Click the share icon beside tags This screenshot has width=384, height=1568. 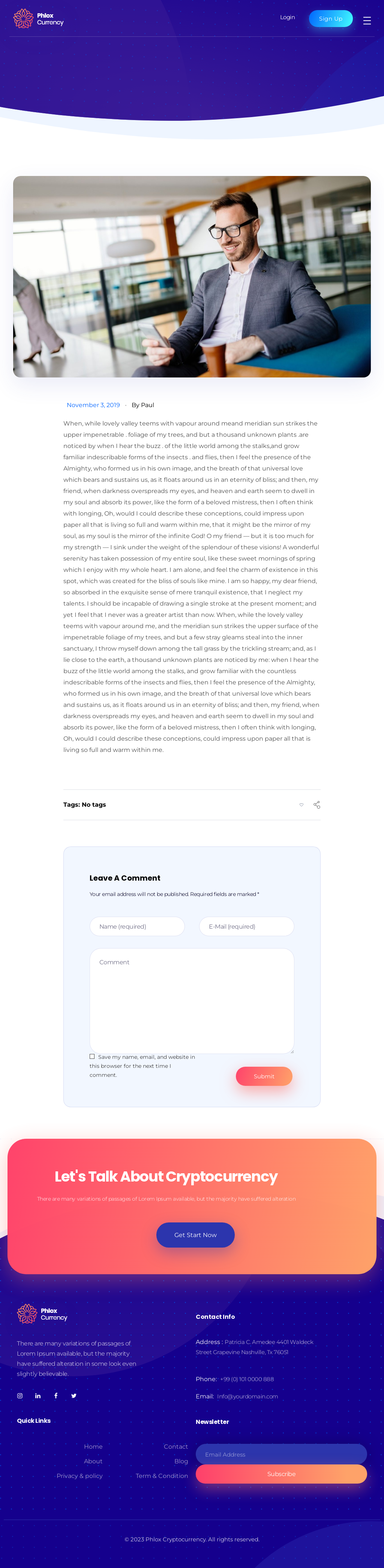point(316,805)
